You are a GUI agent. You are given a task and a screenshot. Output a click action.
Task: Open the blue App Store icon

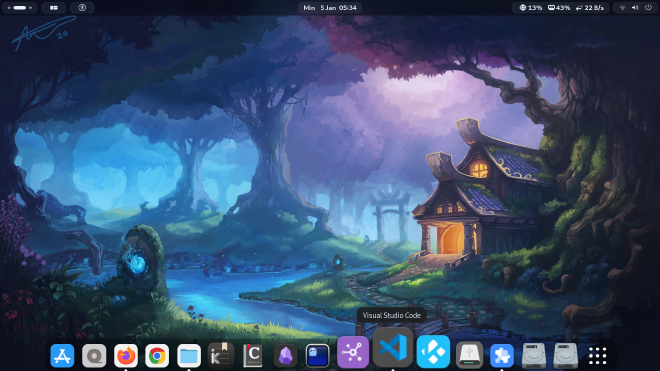pyautogui.click(x=62, y=355)
